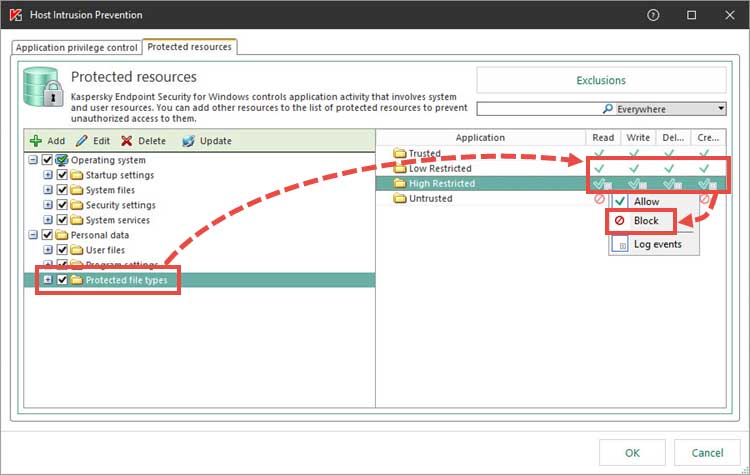The image size is (750, 475).
Task: Expand the User files node
Action: click(48, 250)
